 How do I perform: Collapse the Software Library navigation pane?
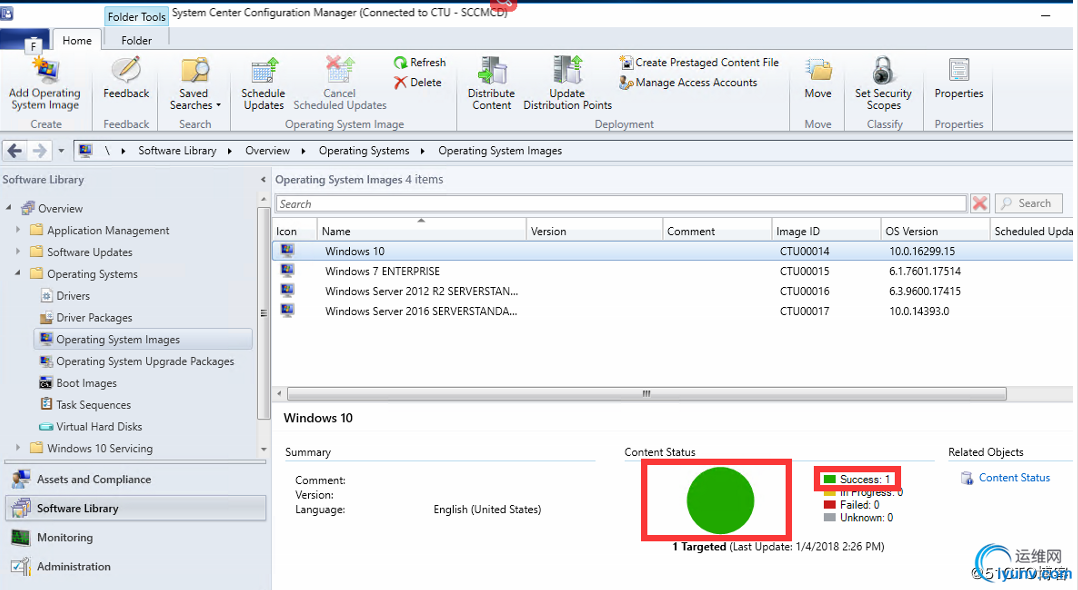(x=263, y=179)
